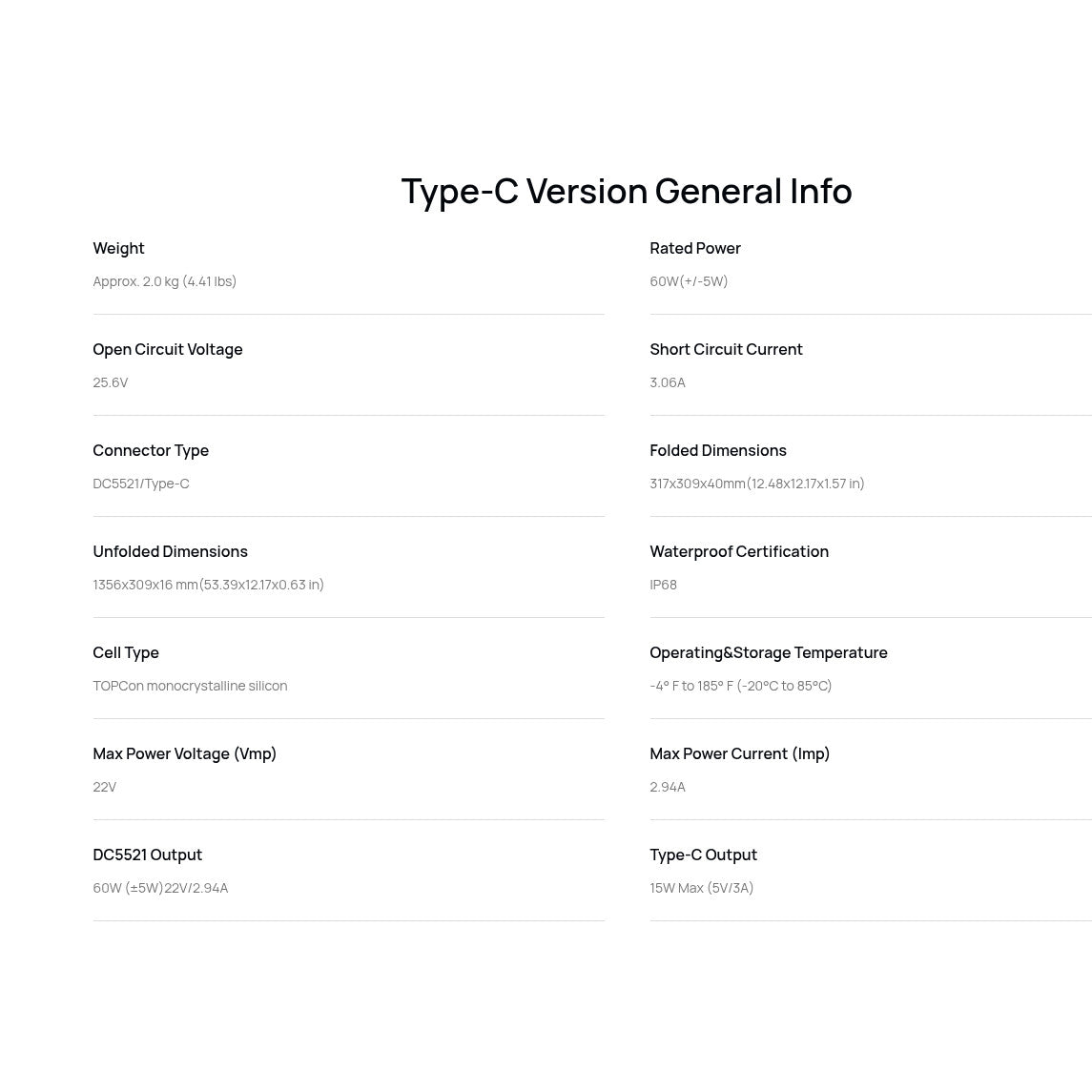Click the Waterproof Certification label
Viewport: 1092px width, 1092px height.
tap(739, 551)
